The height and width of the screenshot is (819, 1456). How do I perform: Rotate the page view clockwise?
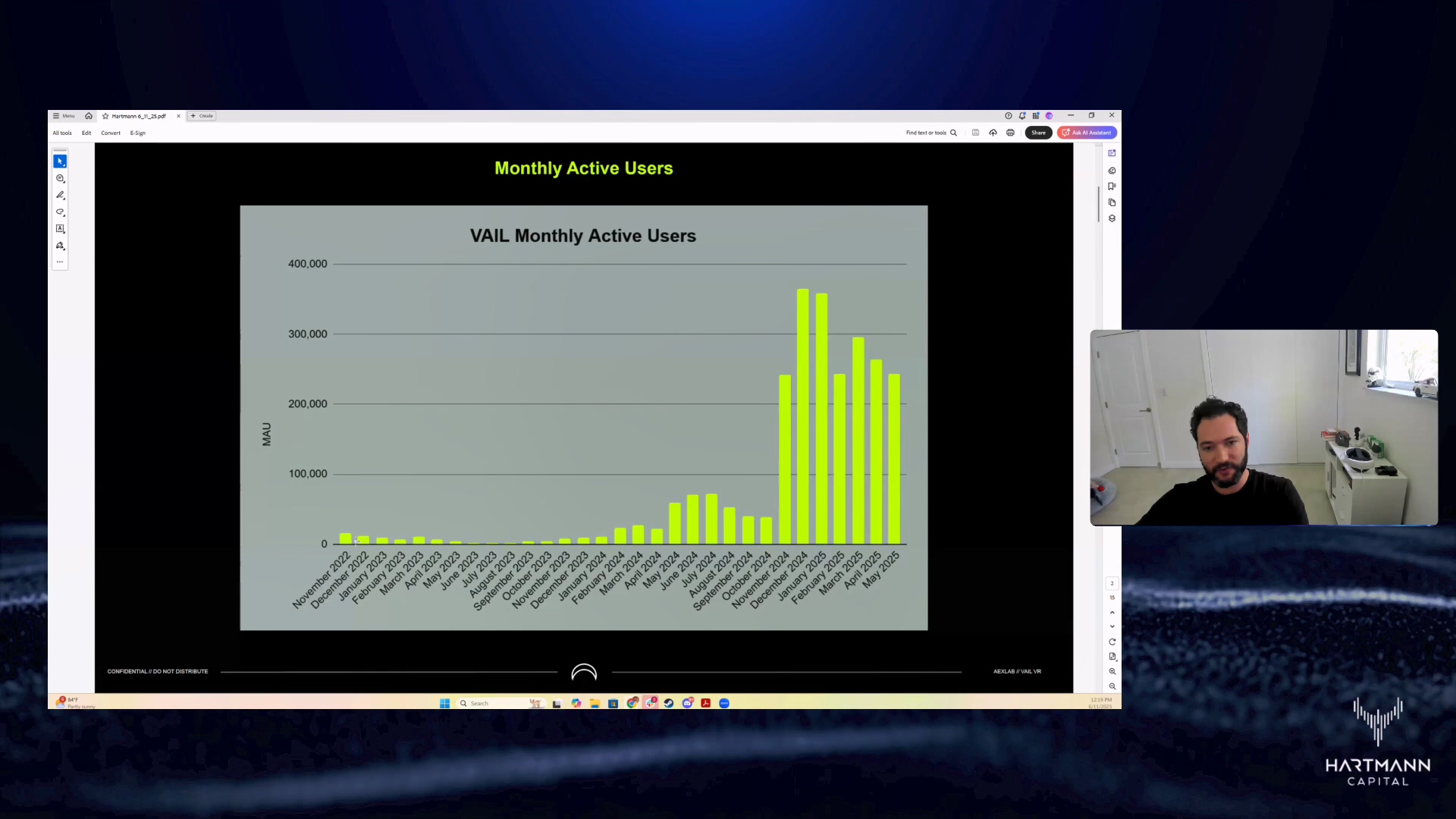1112,642
